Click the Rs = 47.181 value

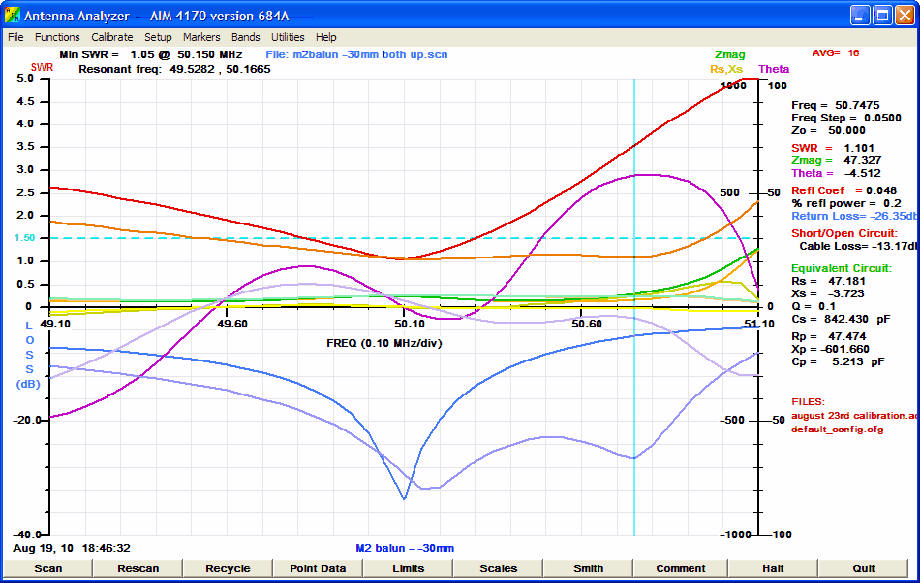(x=828, y=281)
